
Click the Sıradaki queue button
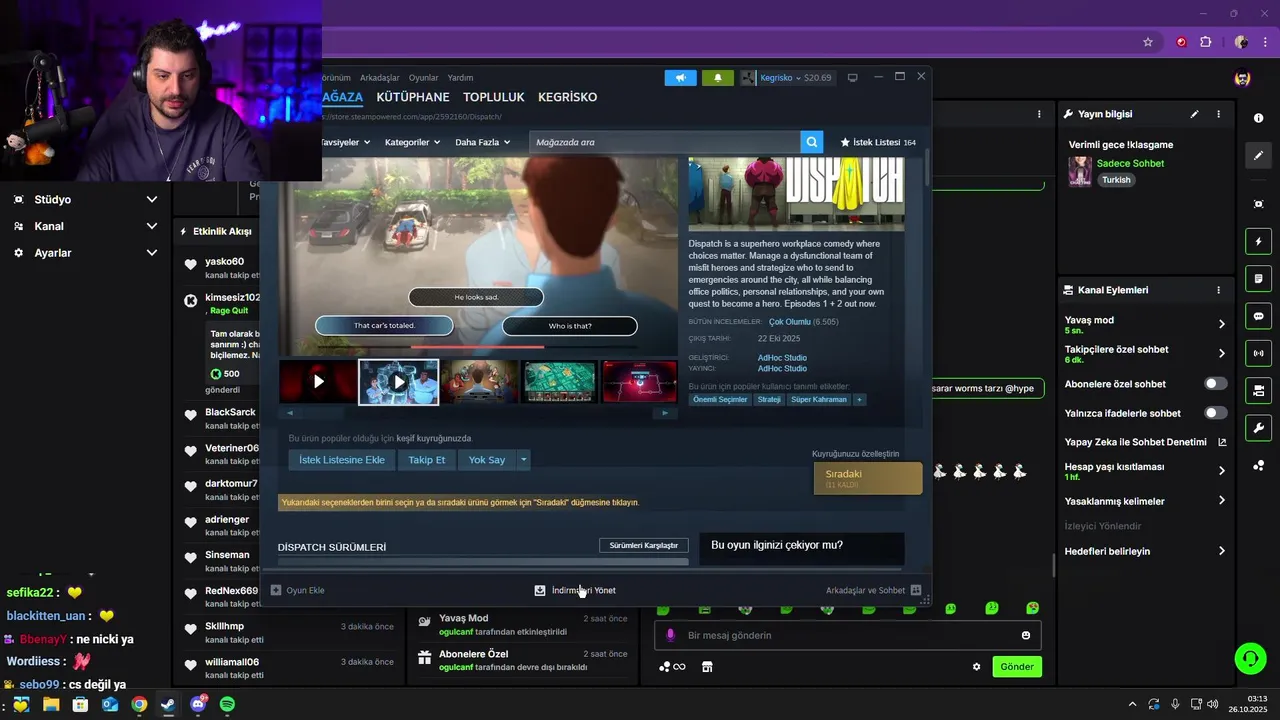tap(867, 478)
